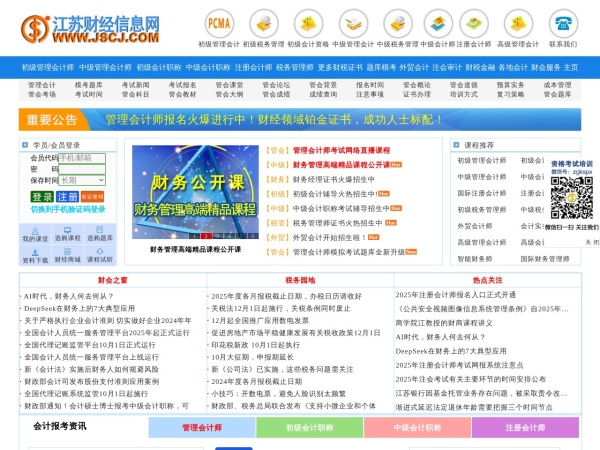Open 印花税新政 10月1日起执行 article
This screenshot has width=600, height=450.
(256, 345)
